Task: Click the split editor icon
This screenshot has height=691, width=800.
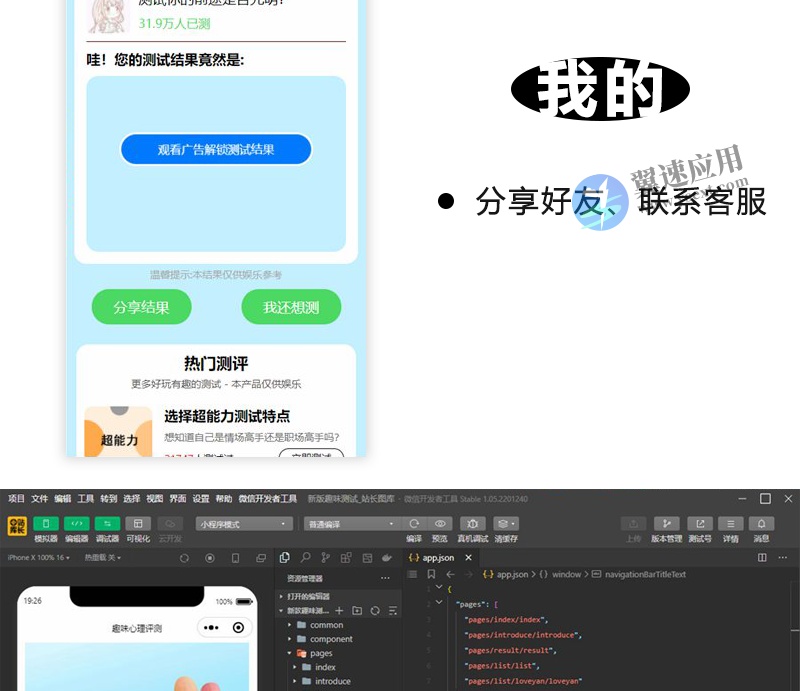Action: (762, 558)
